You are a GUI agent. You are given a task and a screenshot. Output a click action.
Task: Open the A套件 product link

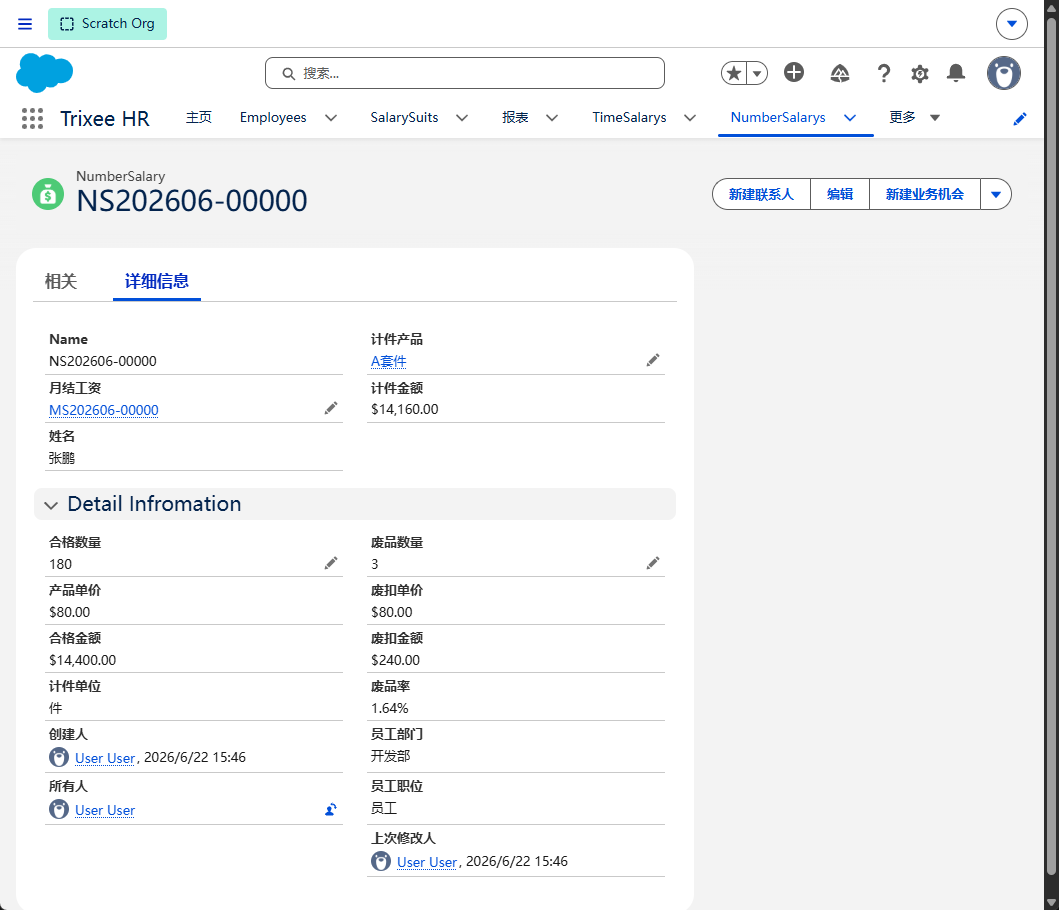[x=388, y=361]
